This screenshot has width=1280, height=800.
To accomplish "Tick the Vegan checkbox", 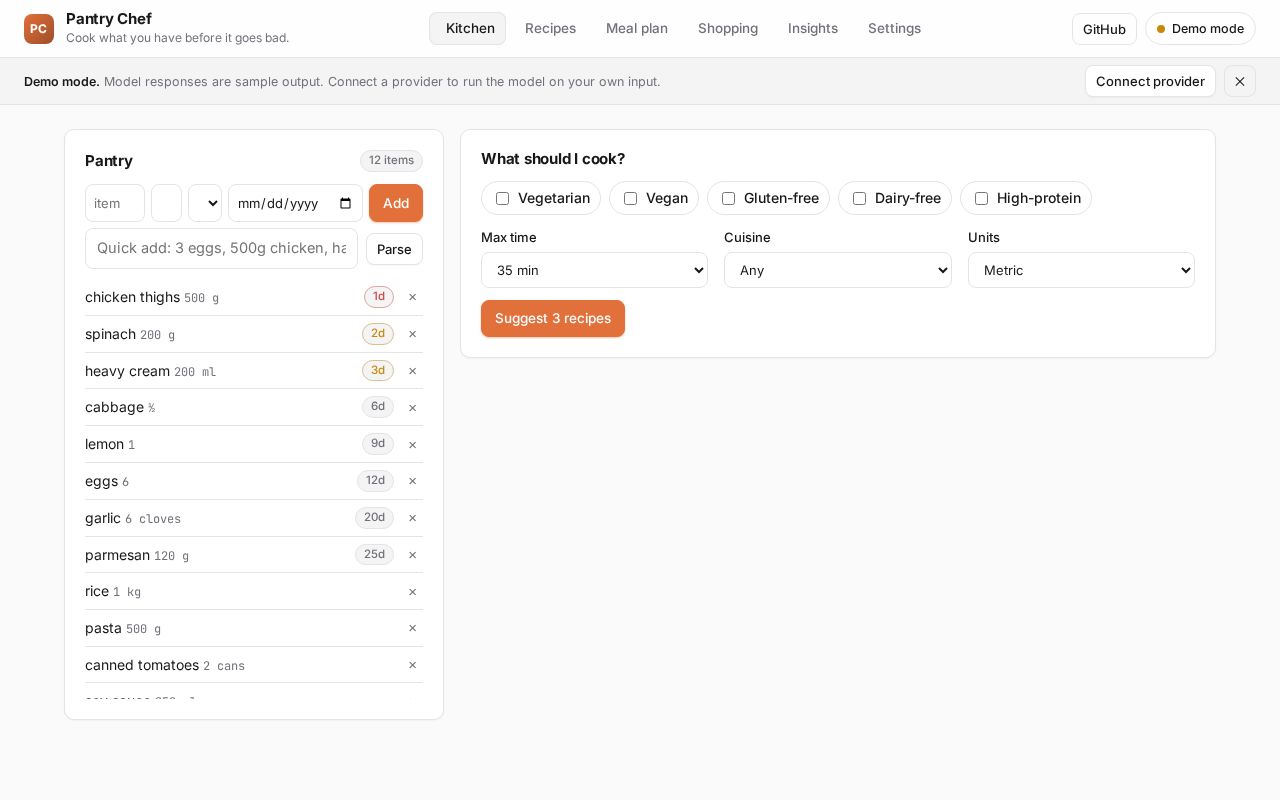I will [x=630, y=198].
